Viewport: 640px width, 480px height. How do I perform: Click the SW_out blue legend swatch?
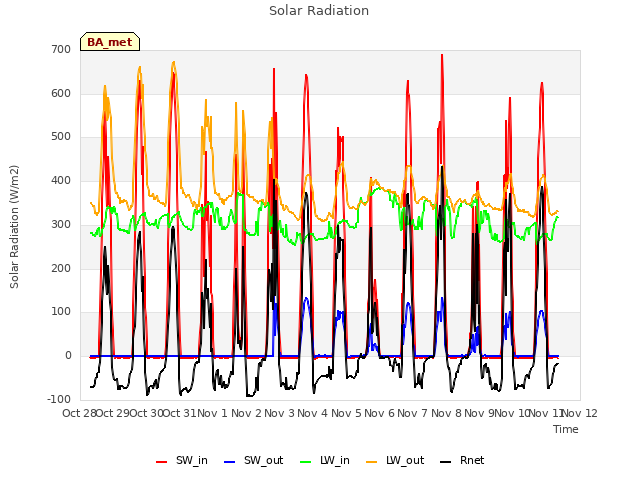tap(230, 462)
